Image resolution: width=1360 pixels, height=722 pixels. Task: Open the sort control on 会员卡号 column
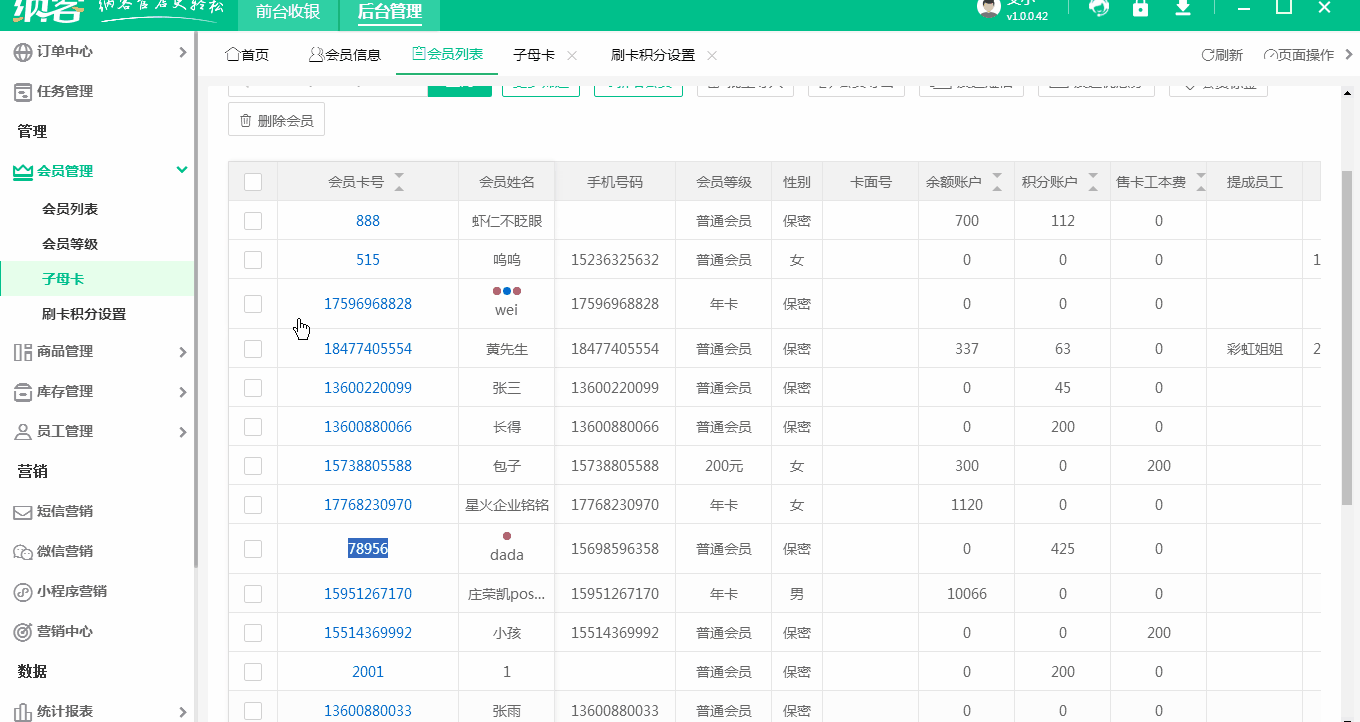tap(400, 181)
